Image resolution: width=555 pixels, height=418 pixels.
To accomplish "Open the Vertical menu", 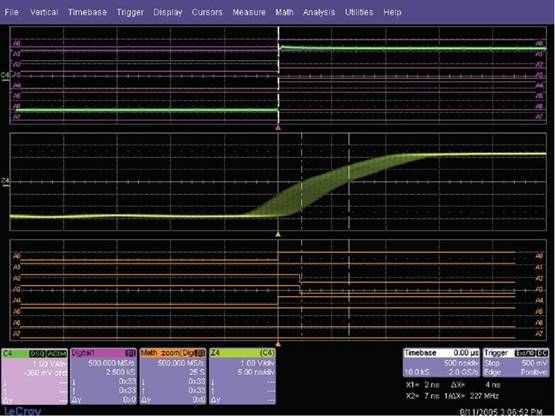I will coord(44,12).
